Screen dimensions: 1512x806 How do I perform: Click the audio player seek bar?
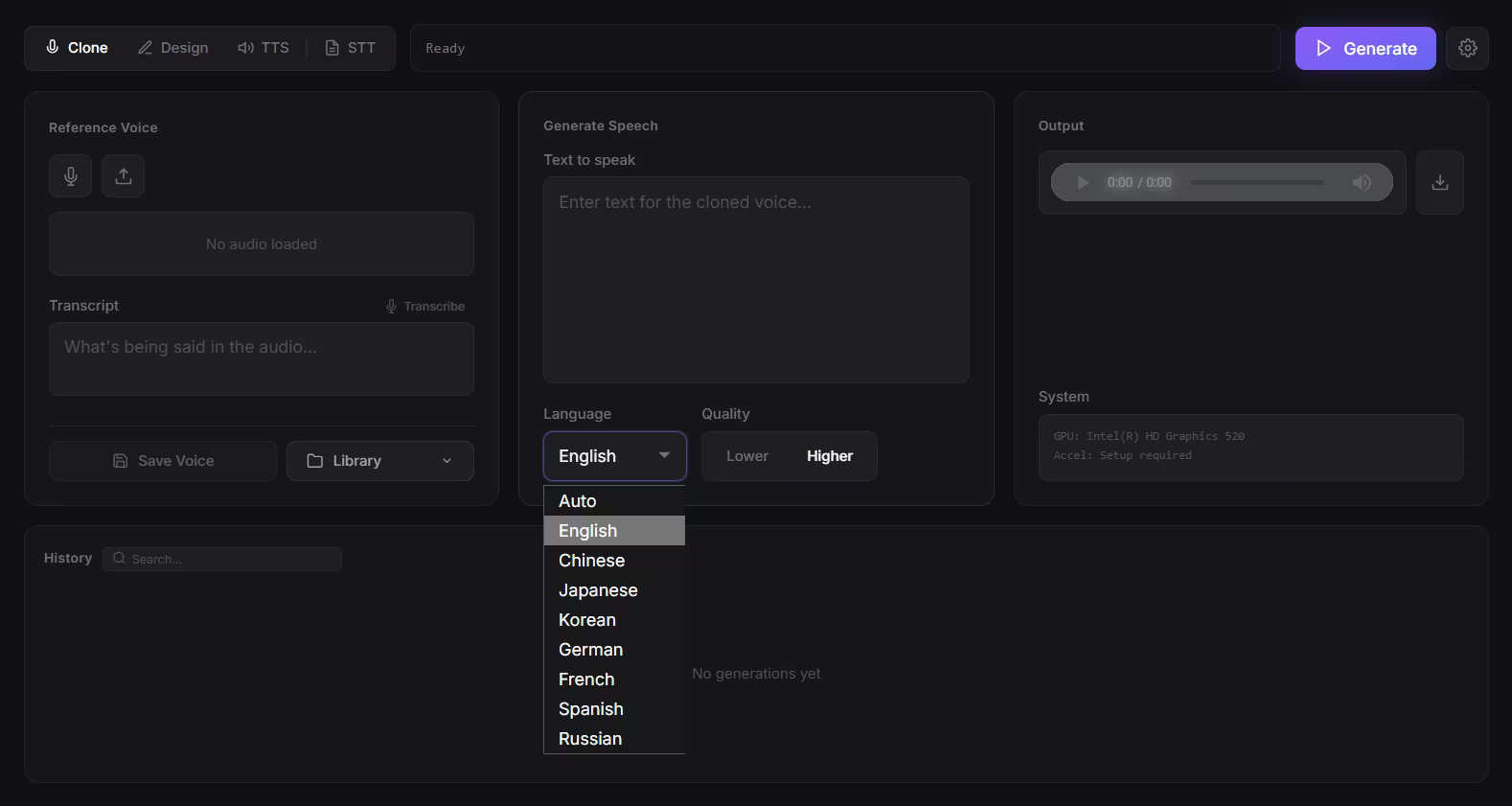pyautogui.click(x=1257, y=182)
